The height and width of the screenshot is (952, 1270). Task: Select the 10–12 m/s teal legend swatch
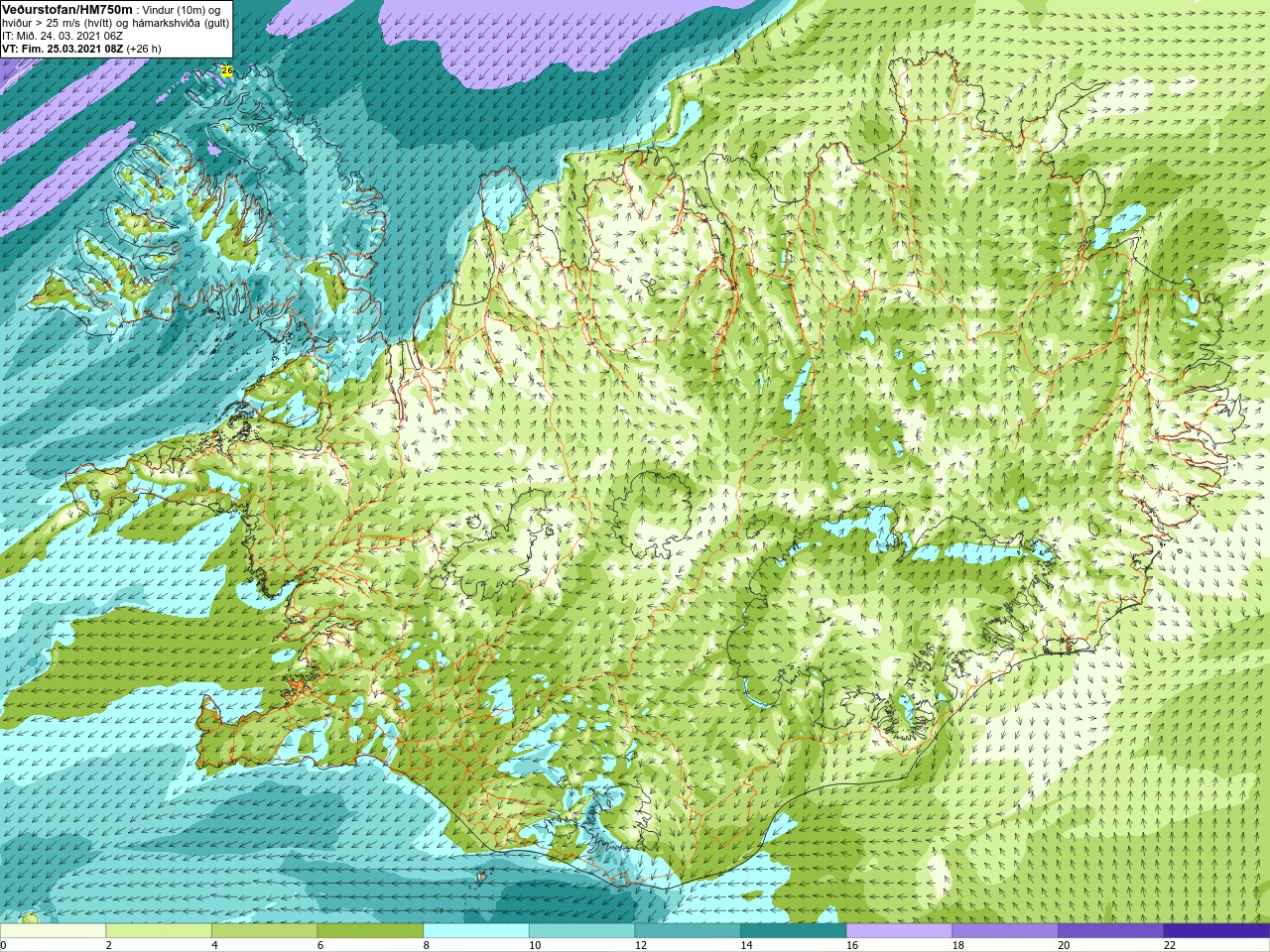[581, 931]
